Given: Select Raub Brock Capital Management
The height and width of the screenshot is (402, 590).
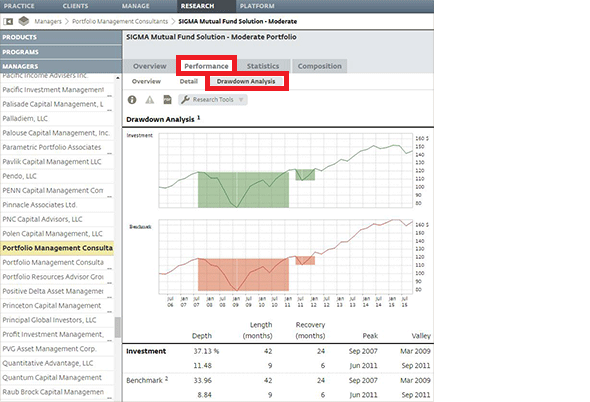Looking at the screenshot, I should coord(57,392).
